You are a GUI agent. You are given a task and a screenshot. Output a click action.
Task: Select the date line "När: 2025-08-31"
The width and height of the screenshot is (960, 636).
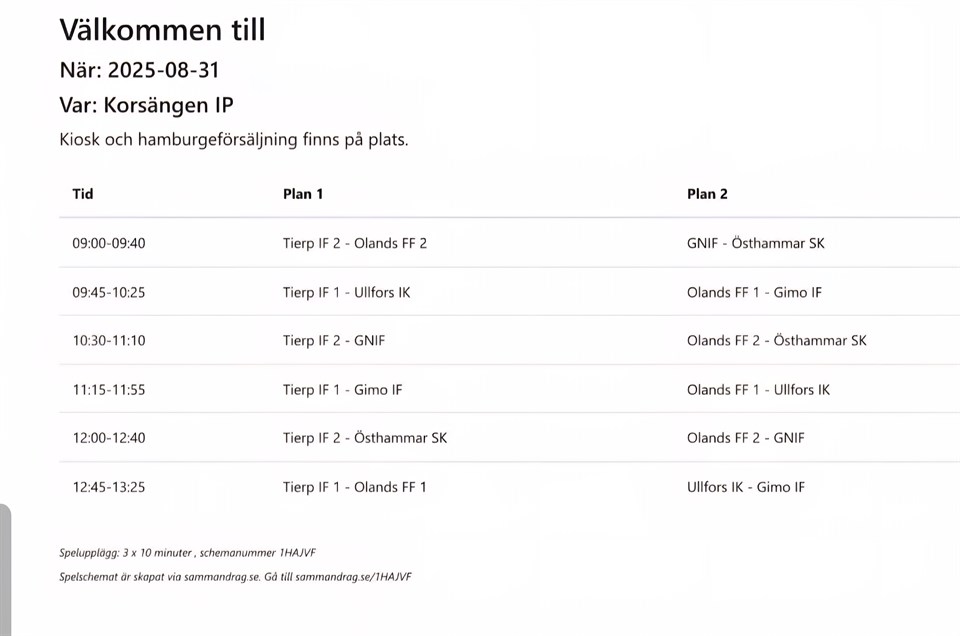click(139, 70)
